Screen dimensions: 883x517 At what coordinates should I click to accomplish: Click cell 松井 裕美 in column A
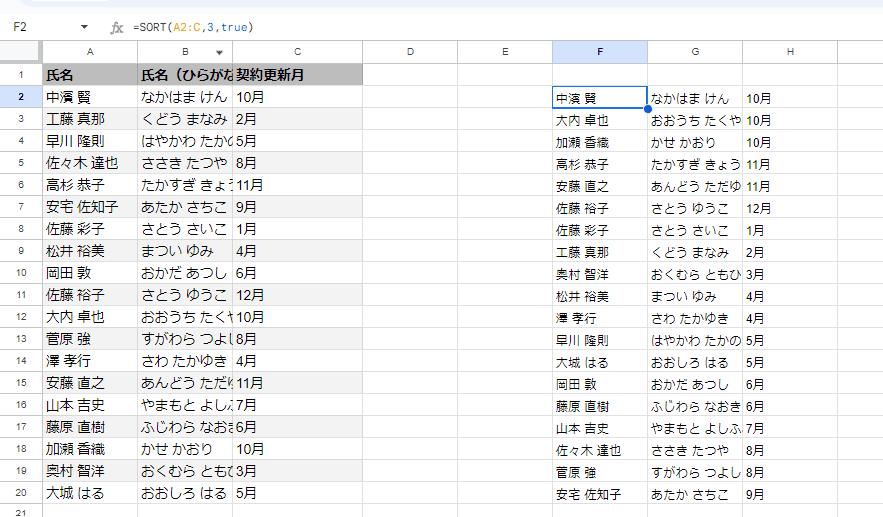click(90, 251)
